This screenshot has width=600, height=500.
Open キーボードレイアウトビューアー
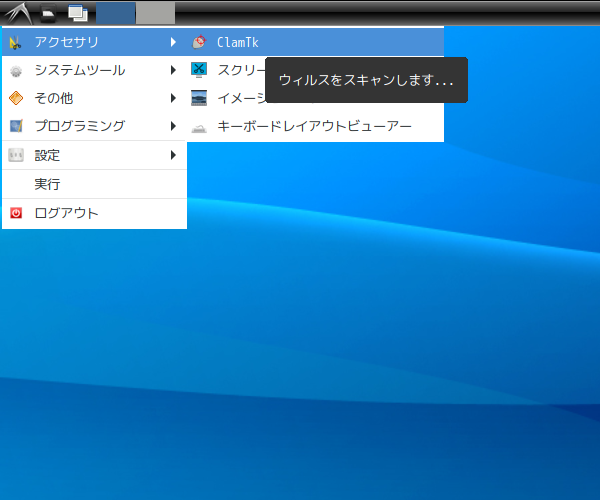point(315,126)
